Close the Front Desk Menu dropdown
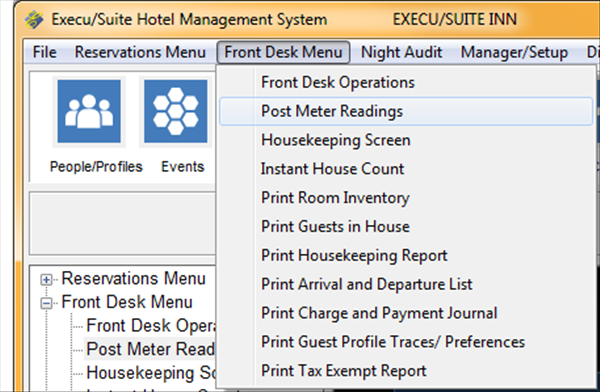 [x=283, y=52]
